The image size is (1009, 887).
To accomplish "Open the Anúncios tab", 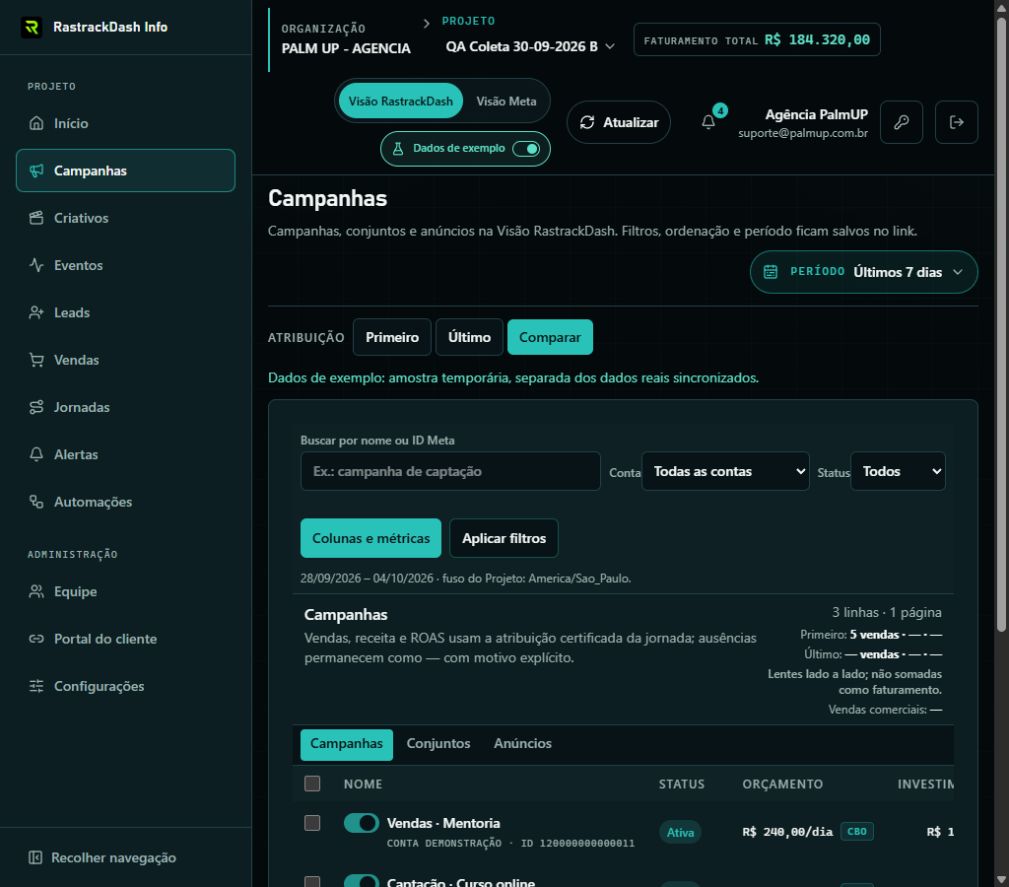I will tap(523, 744).
